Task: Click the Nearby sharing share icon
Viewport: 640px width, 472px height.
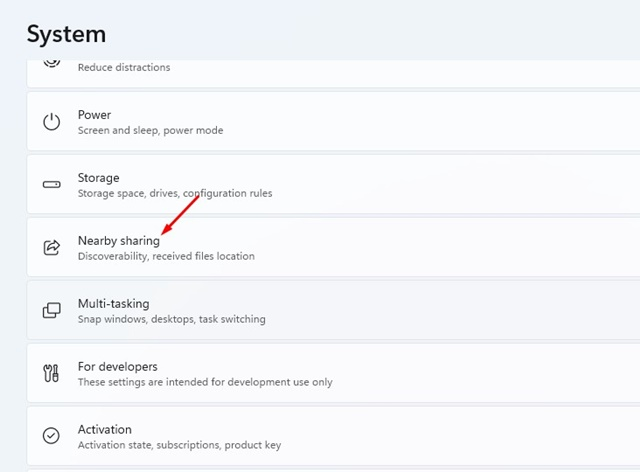Action: coord(51,248)
